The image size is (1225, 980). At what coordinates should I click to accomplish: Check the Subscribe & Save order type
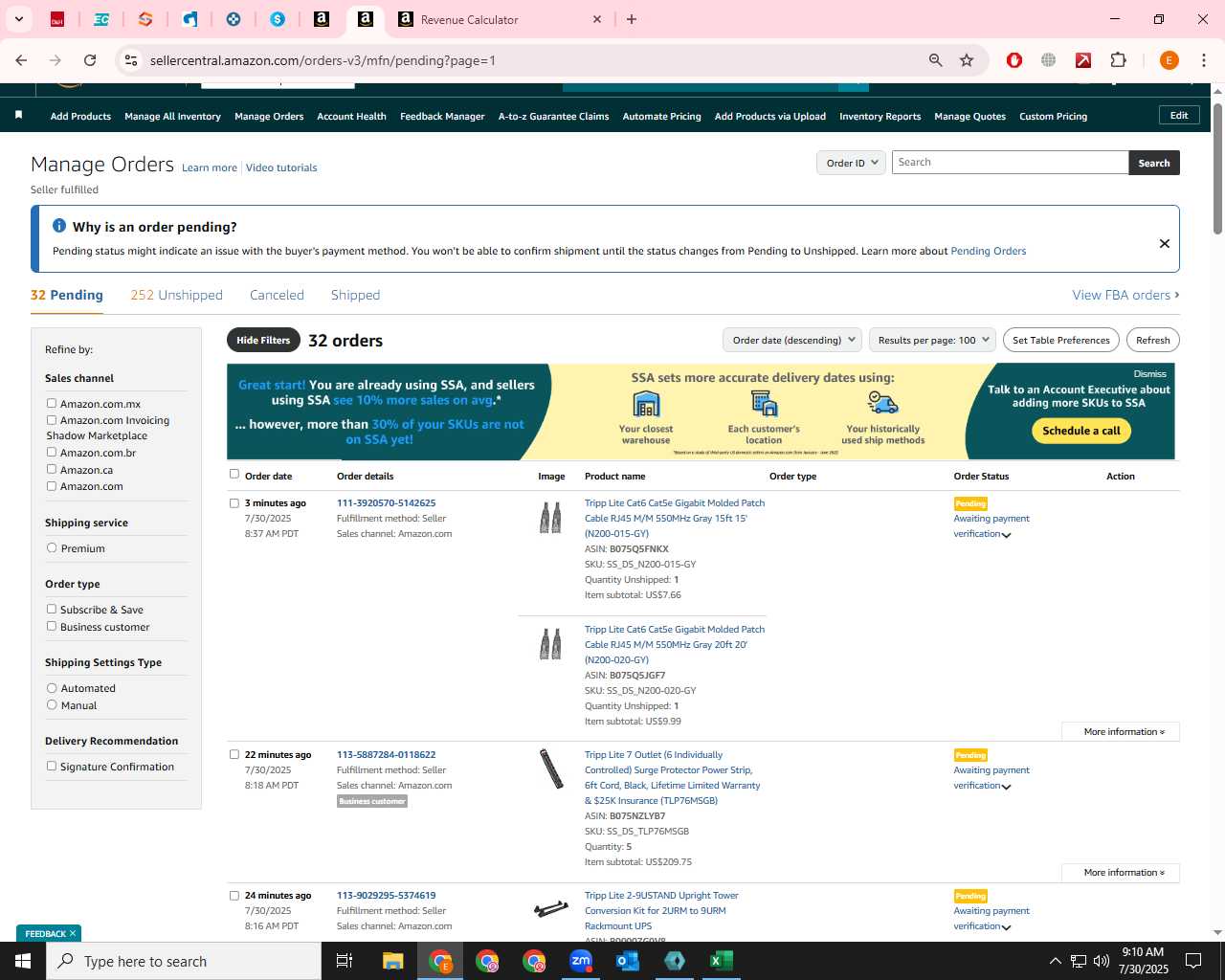coord(52,609)
